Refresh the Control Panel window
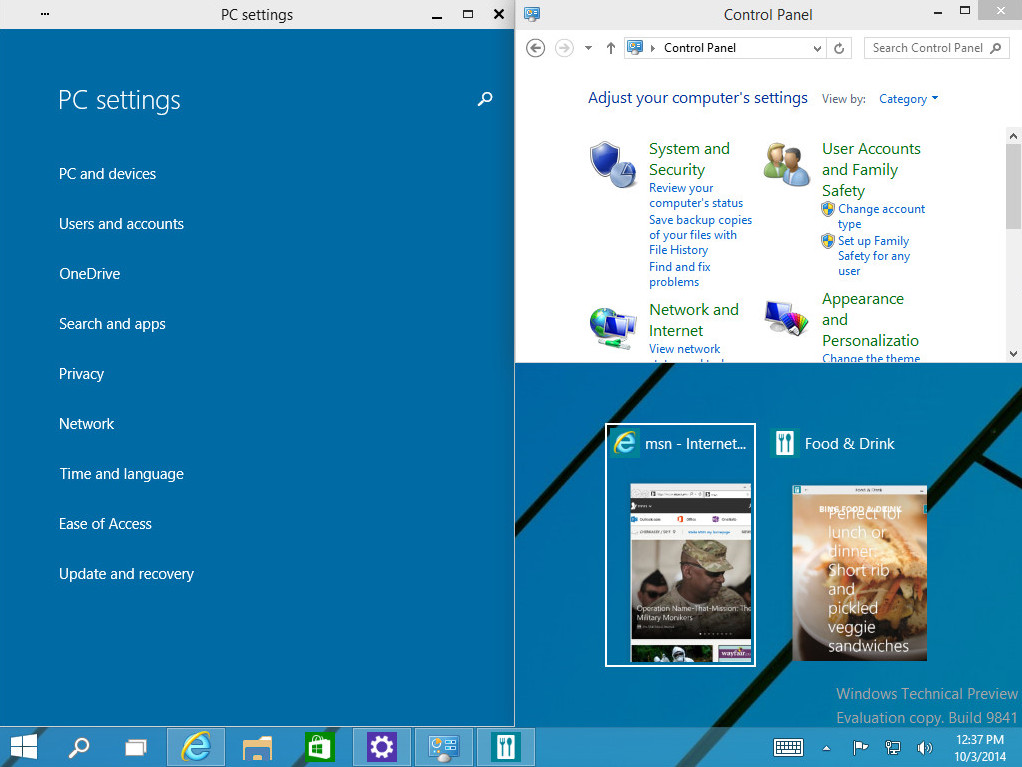 pos(840,48)
